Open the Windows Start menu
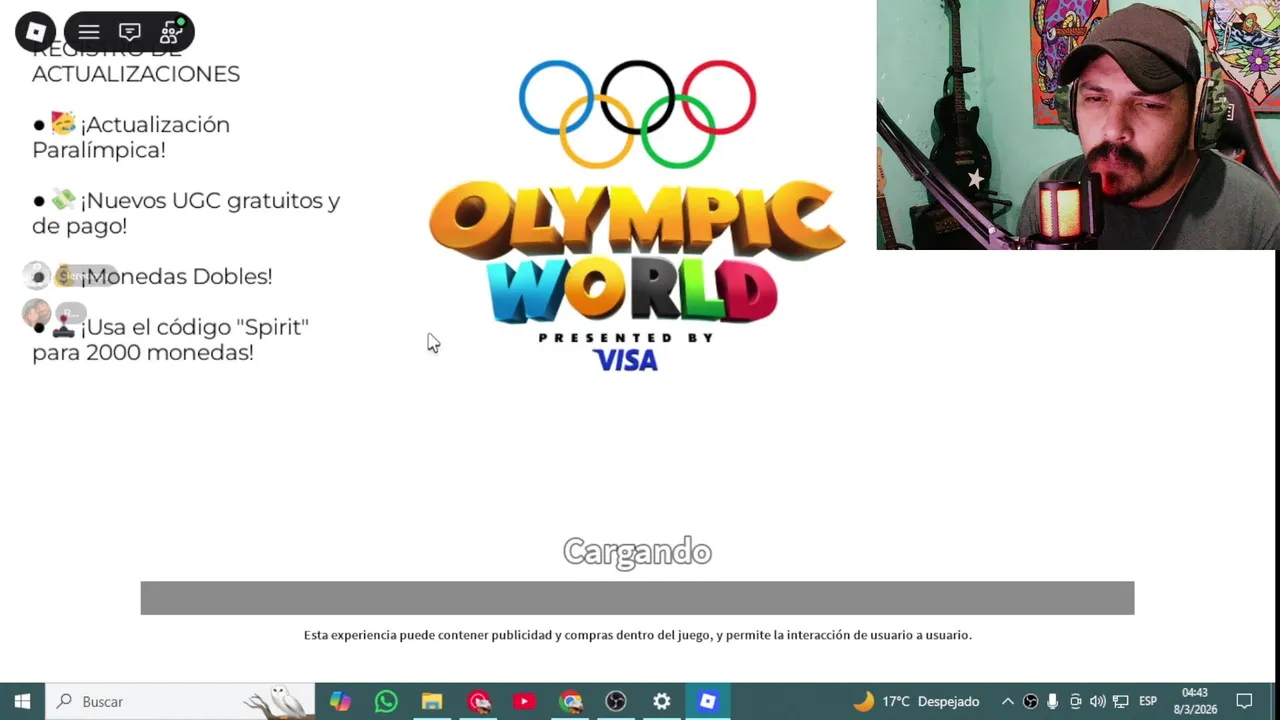 [22, 701]
